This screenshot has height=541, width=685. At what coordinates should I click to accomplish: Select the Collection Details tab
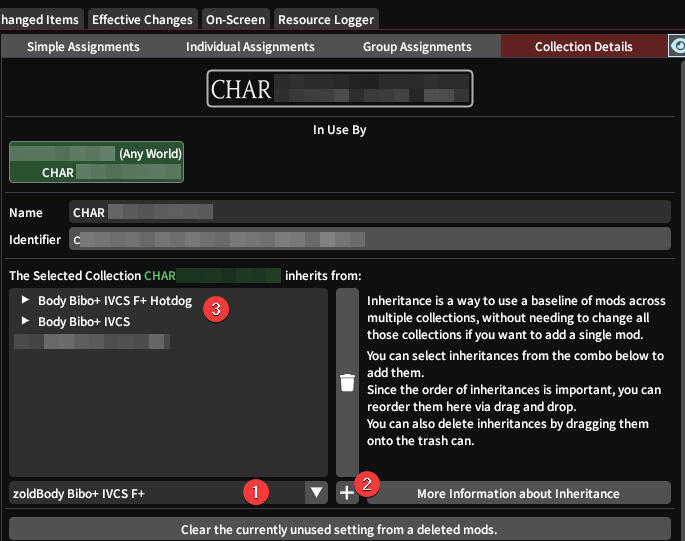pos(583,46)
